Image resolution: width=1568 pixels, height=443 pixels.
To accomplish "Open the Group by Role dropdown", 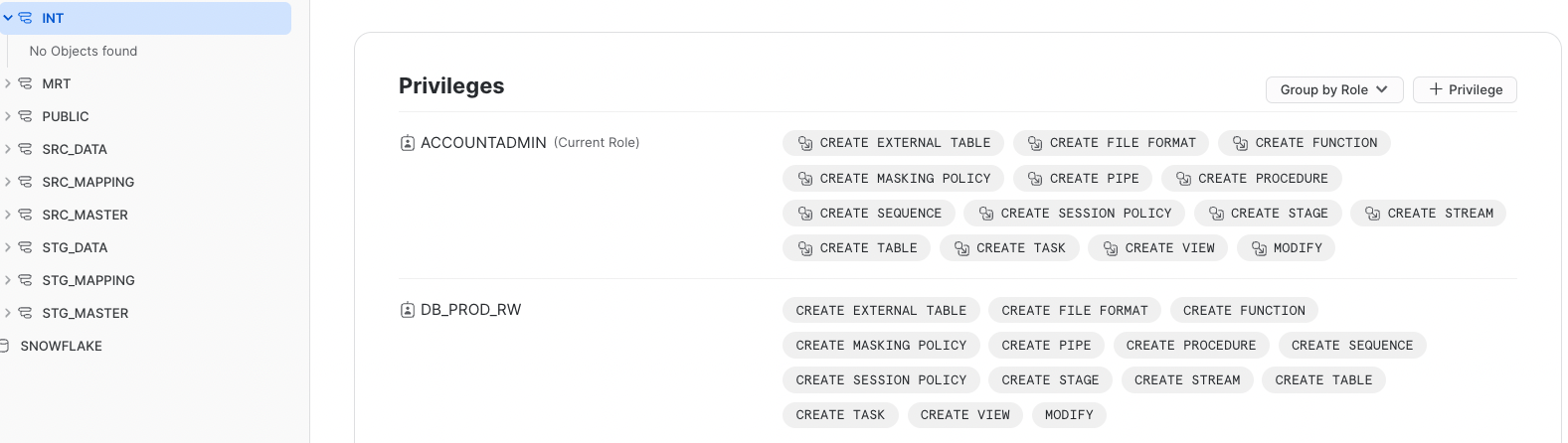I will [1334, 89].
